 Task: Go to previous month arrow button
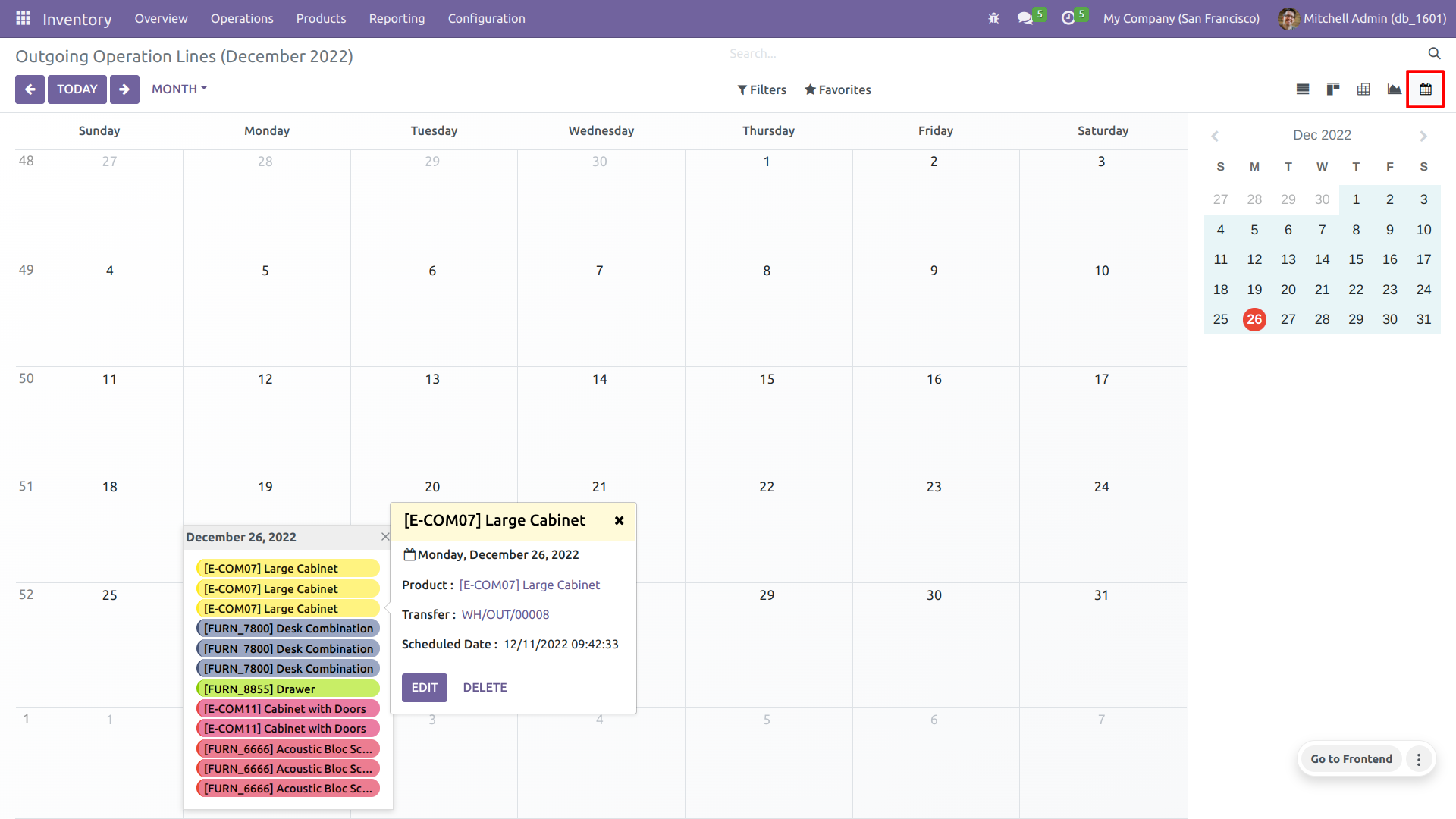click(30, 89)
